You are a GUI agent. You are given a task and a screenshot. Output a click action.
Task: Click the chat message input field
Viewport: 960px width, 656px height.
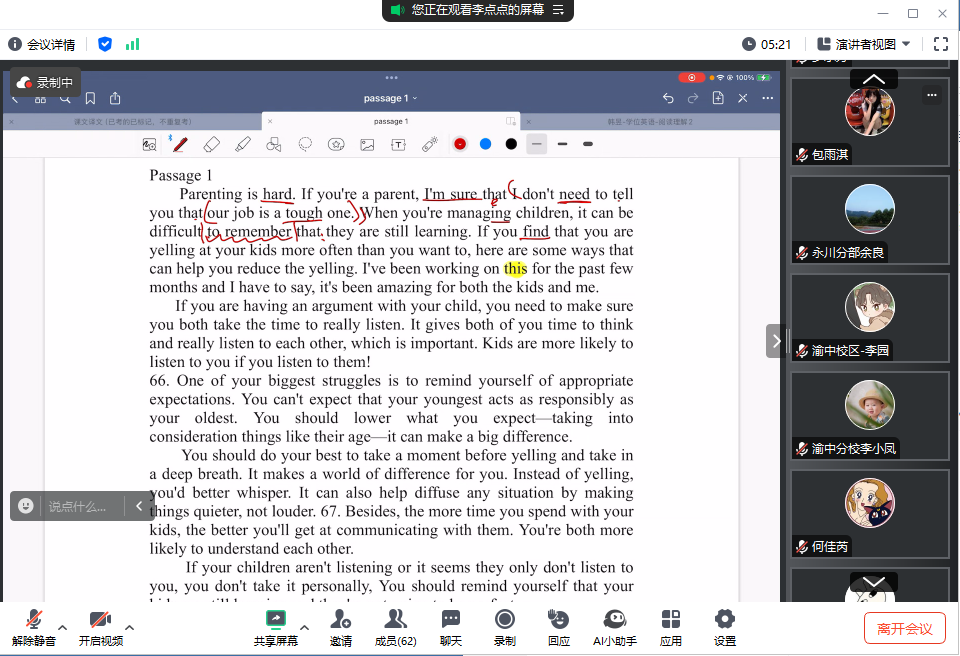[82, 506]
